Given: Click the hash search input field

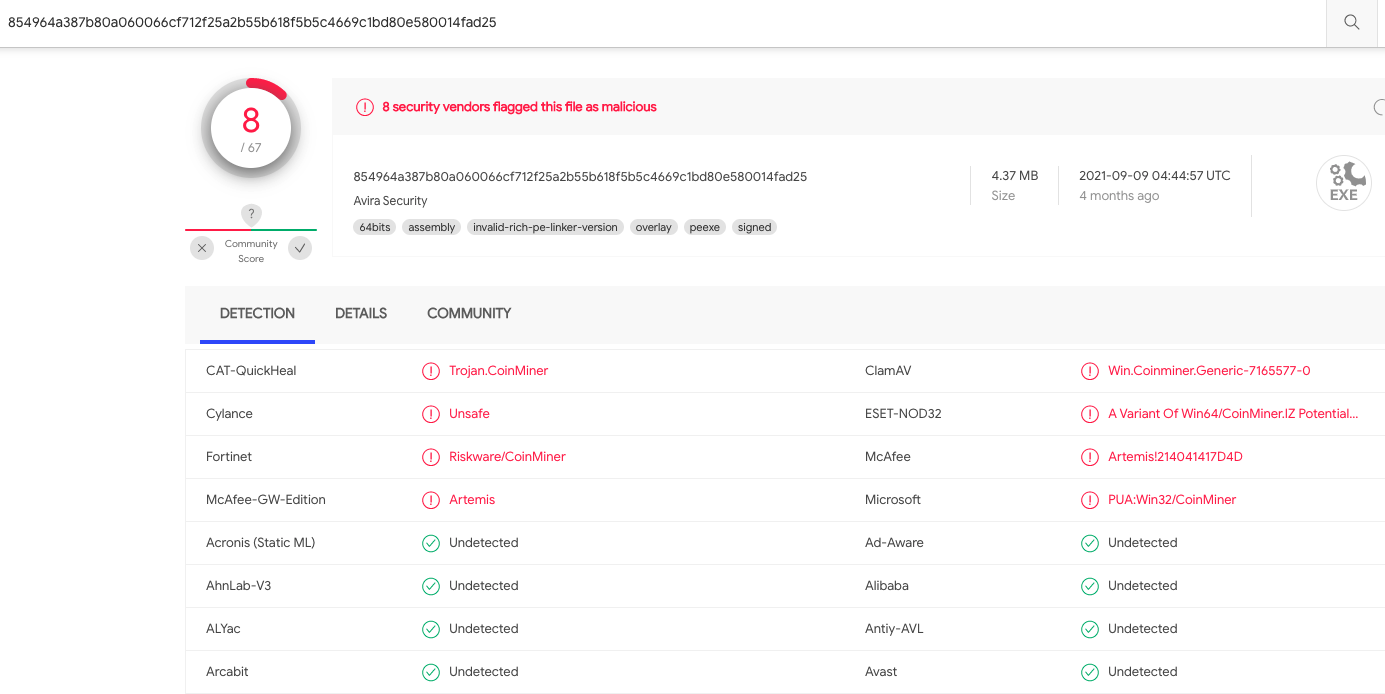Looking at the screenshot, I should pos(660,23).
